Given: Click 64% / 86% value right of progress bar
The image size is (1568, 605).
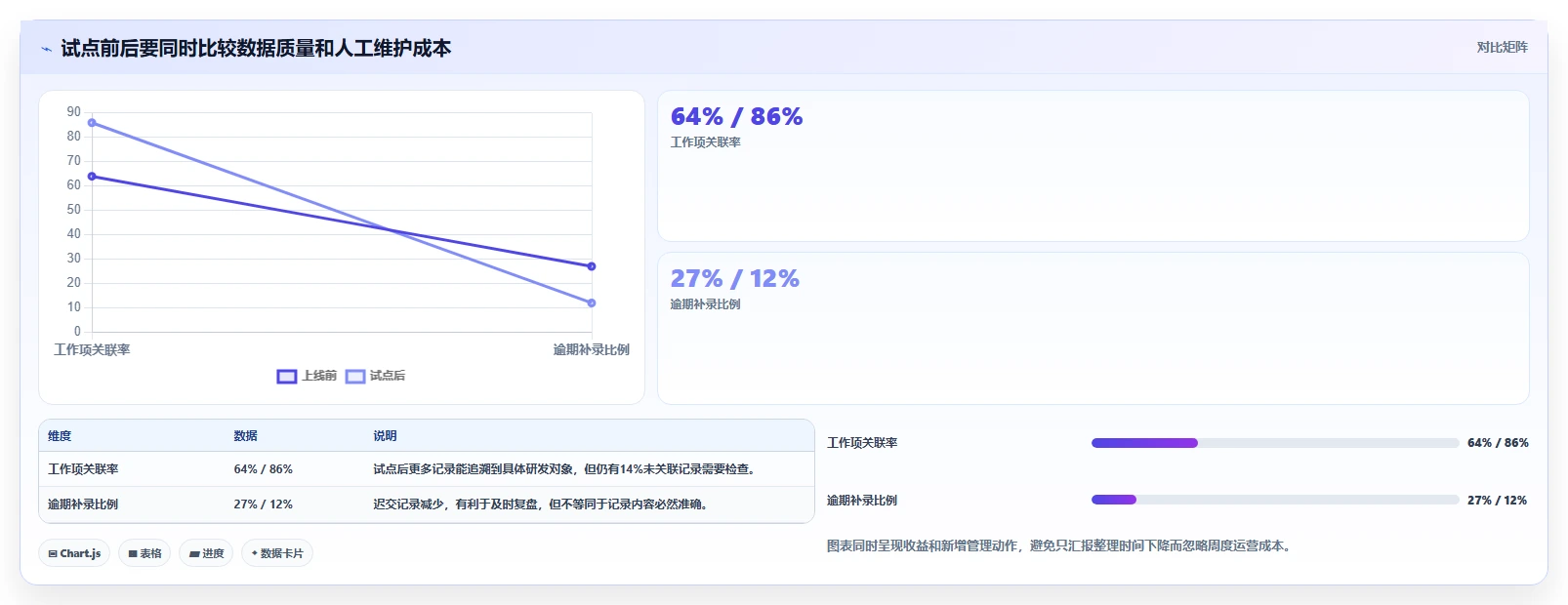Looking at the screenshot, I should [1498, 443].
